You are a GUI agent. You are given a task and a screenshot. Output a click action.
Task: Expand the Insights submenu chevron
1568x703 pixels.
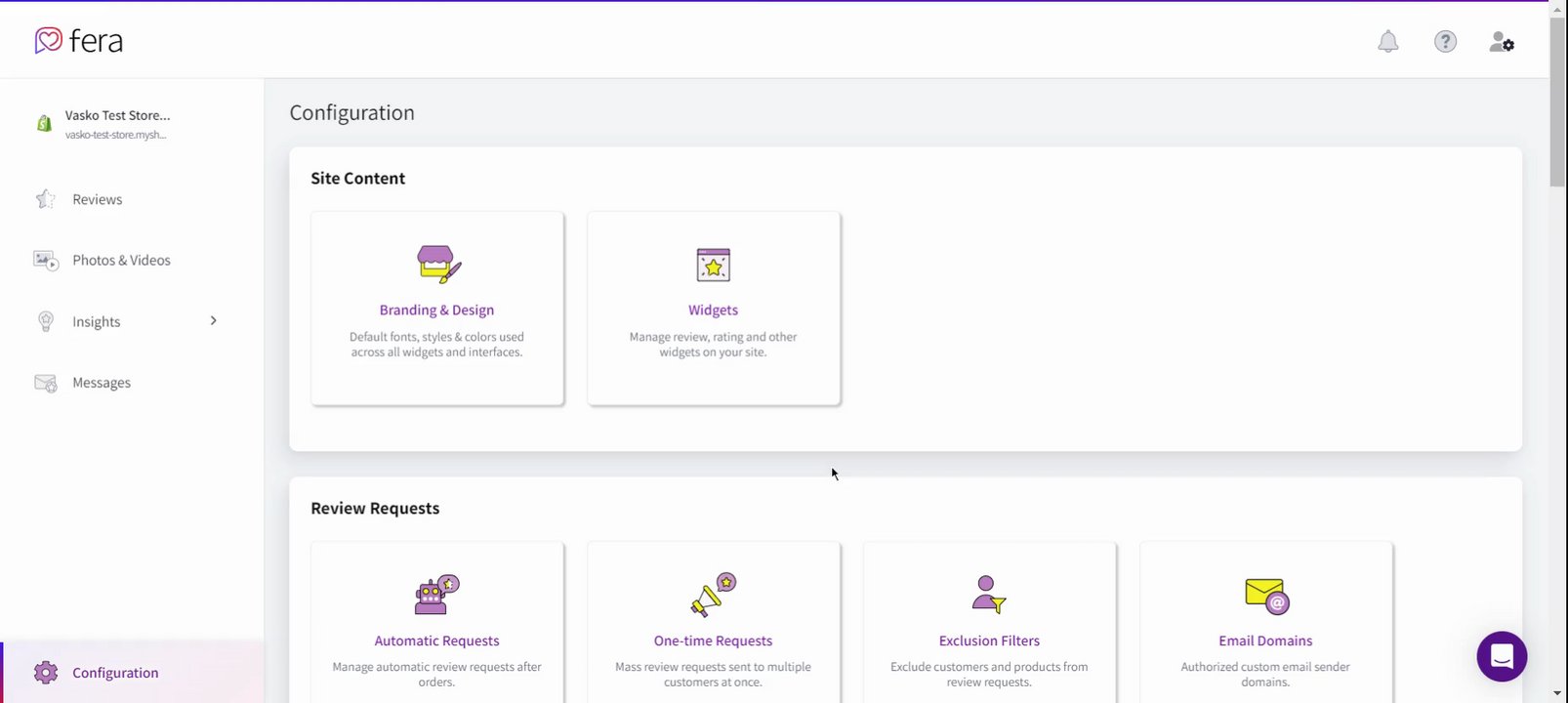[x=213, y=321]
